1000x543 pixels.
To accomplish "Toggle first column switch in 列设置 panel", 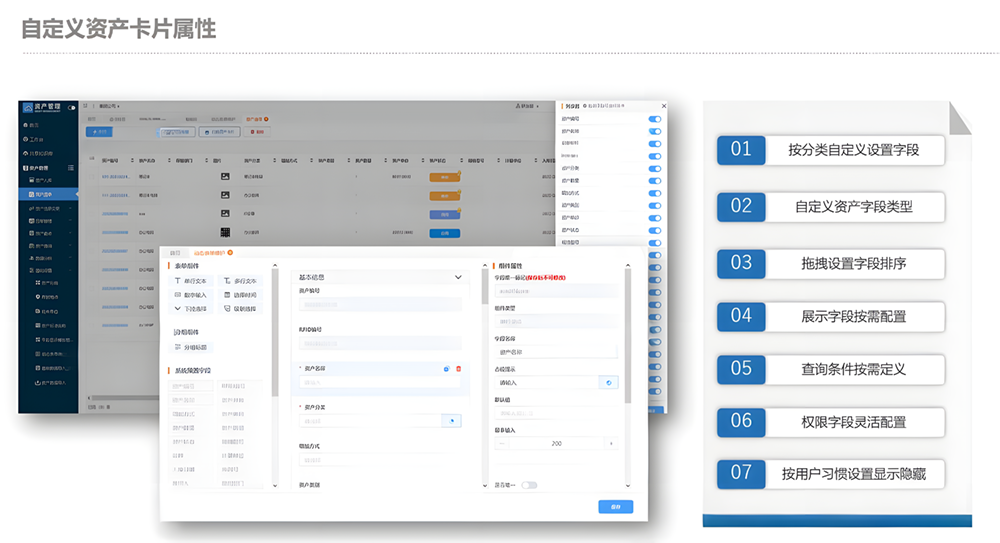I will pyautogui.click(x=655, y=119).
